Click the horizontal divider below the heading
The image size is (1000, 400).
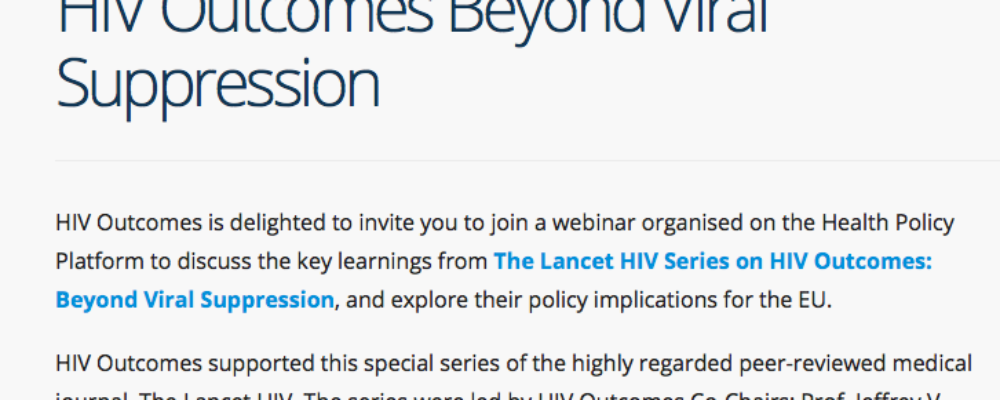pyautogui.click(x=527, y=161)
